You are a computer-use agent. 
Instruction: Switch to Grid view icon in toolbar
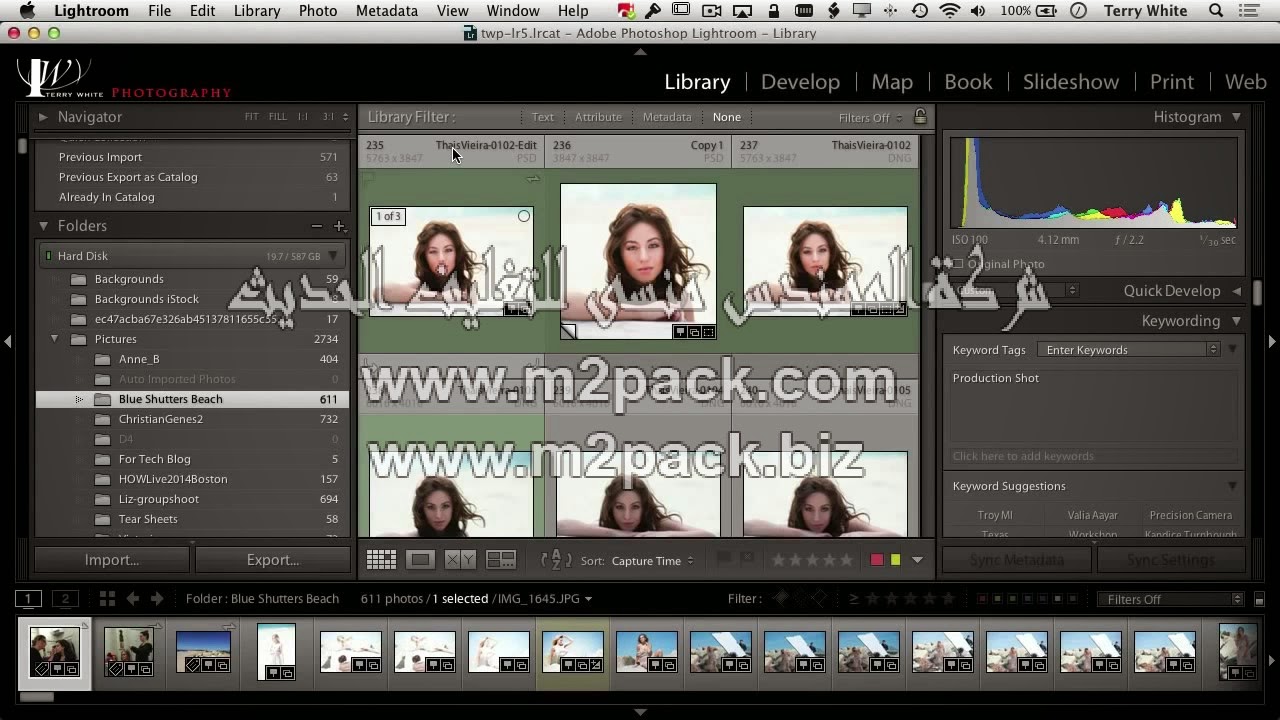point(381,560)
